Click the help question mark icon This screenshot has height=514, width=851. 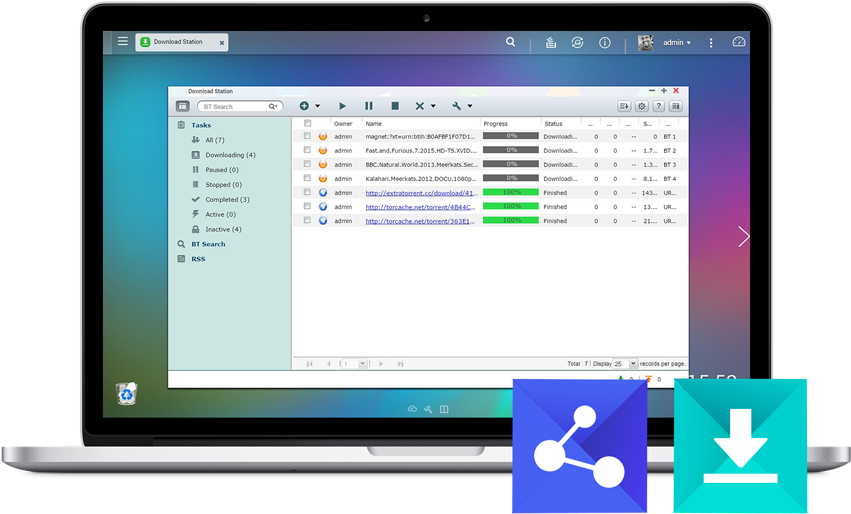[x=659, y=106]
